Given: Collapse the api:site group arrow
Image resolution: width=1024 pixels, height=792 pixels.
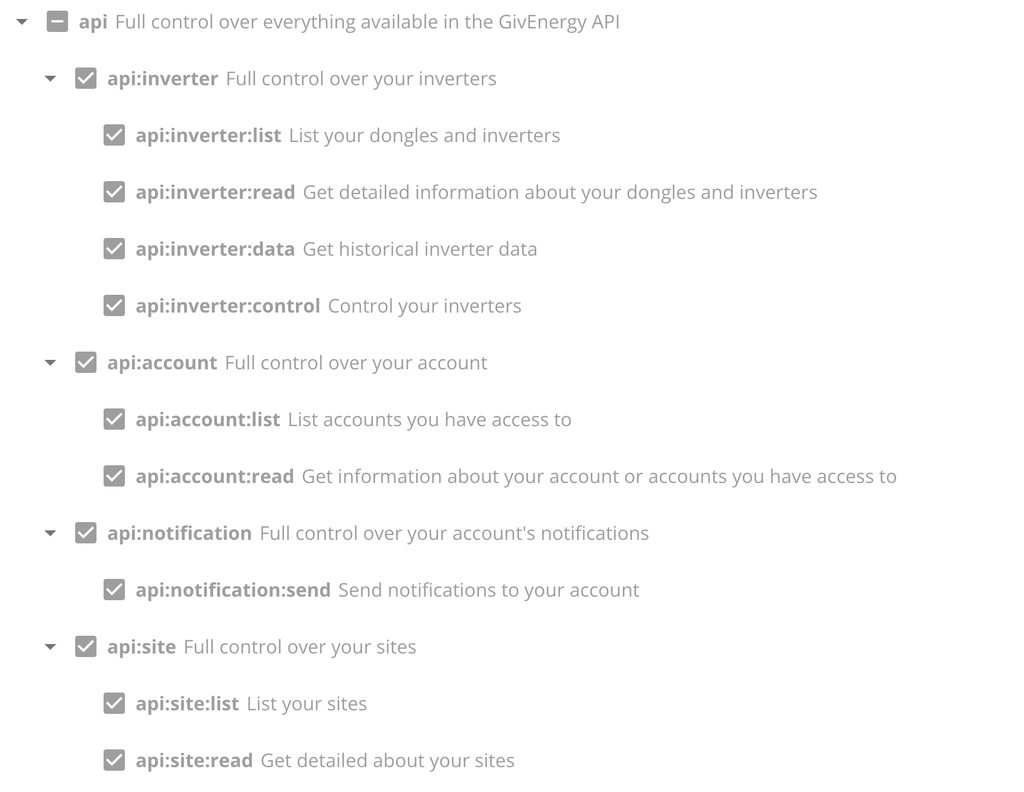Looking at the screenshot, I should tap(50, 648).
